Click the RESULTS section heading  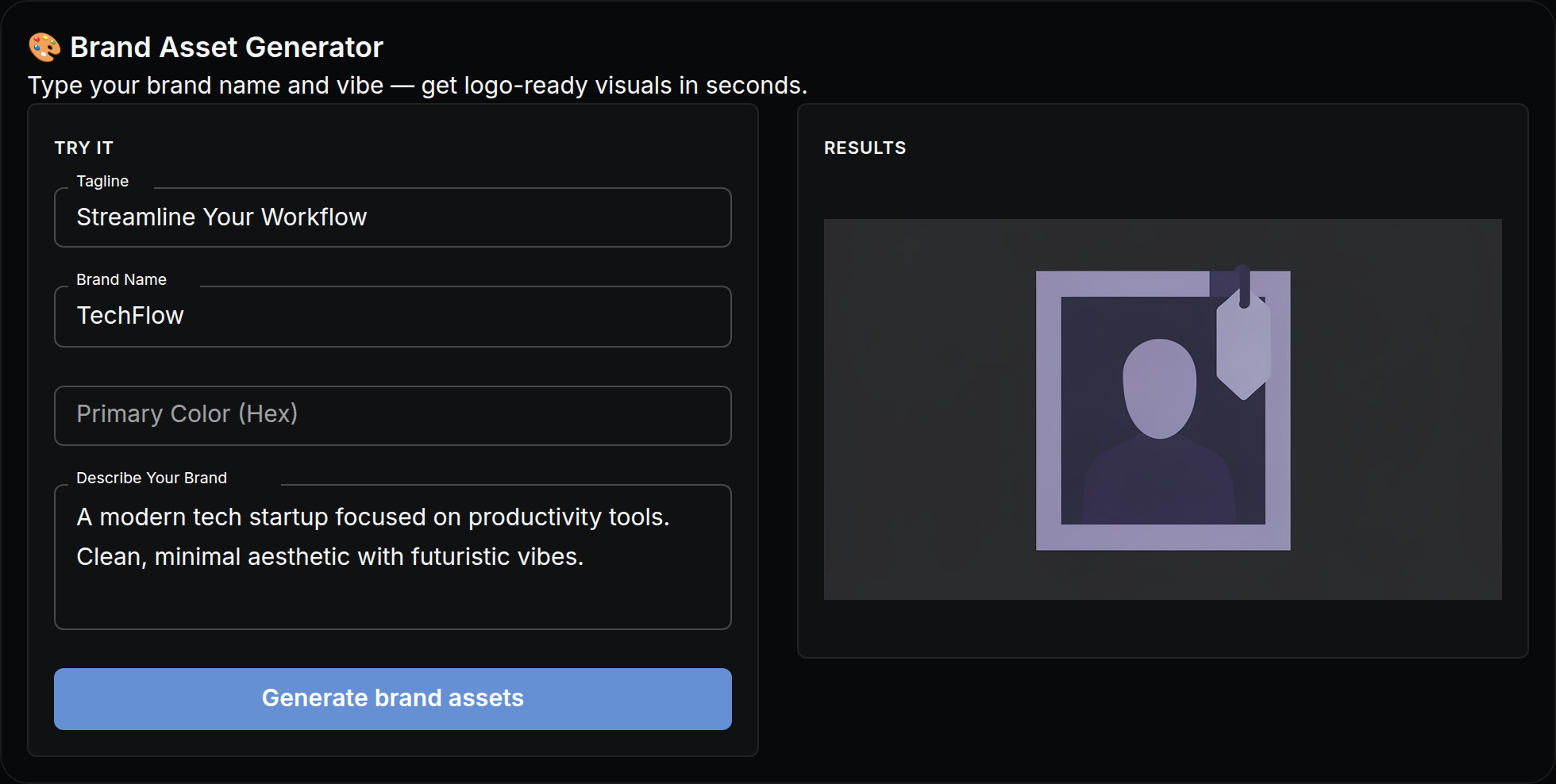(865, 148)
